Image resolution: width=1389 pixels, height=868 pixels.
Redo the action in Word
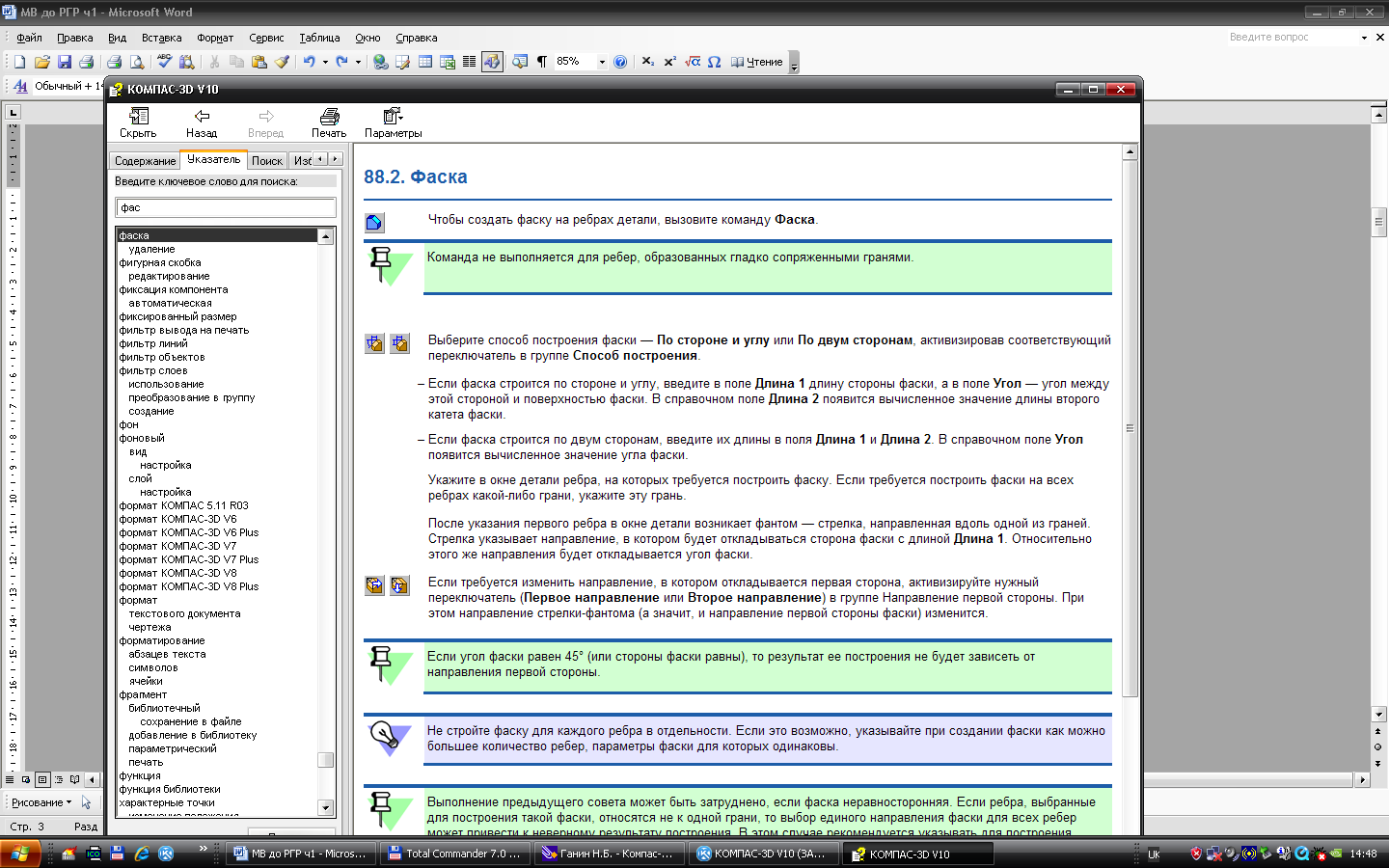pos(341,62)
